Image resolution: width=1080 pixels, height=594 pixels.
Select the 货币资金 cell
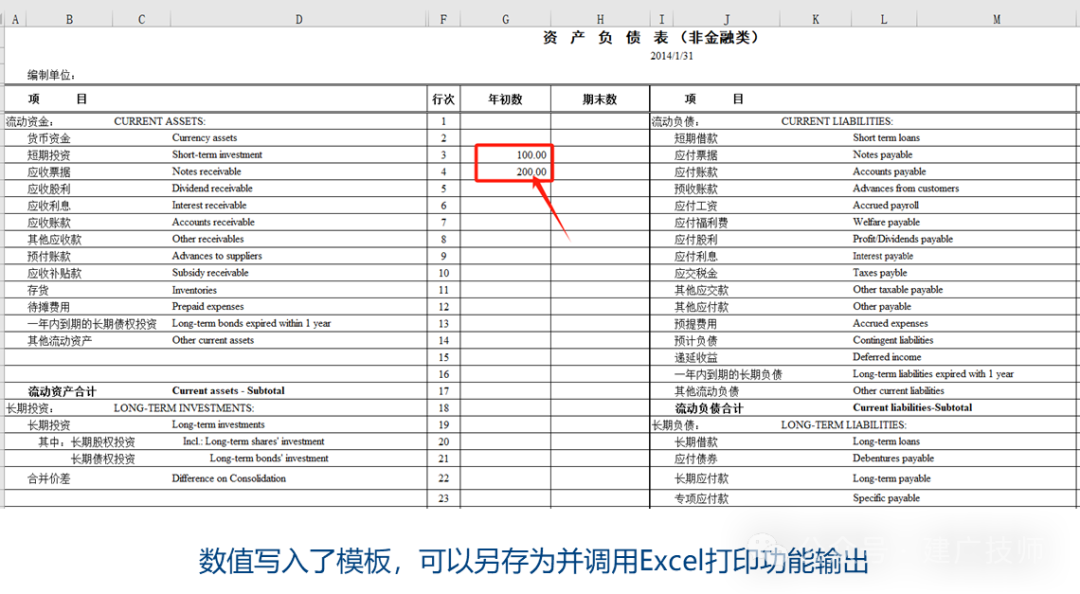click(x=49, y=138)
